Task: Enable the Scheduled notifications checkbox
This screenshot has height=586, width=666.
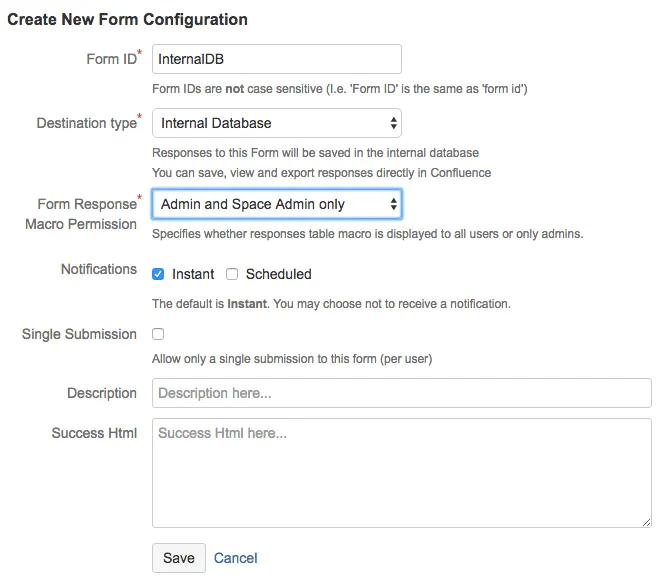Action: point(232,274)
